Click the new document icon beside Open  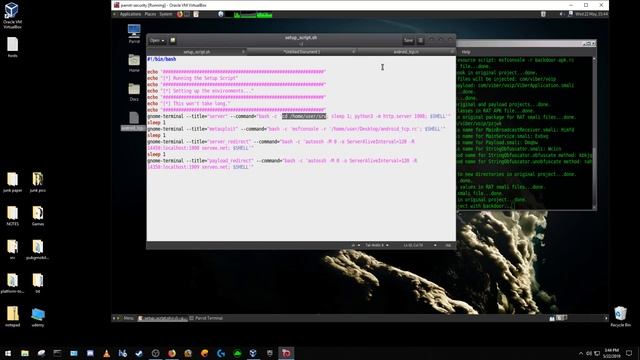173,40
